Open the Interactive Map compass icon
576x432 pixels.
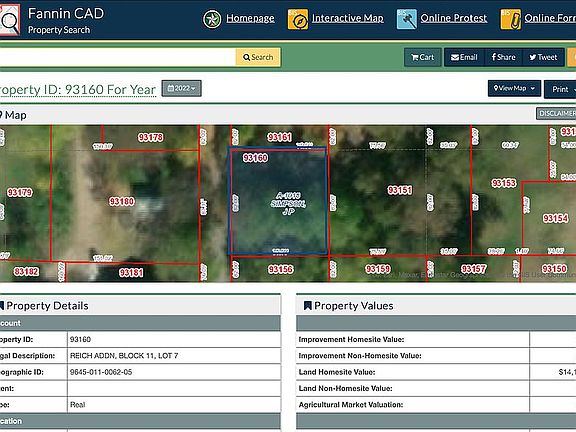click(x=298, y=19)
